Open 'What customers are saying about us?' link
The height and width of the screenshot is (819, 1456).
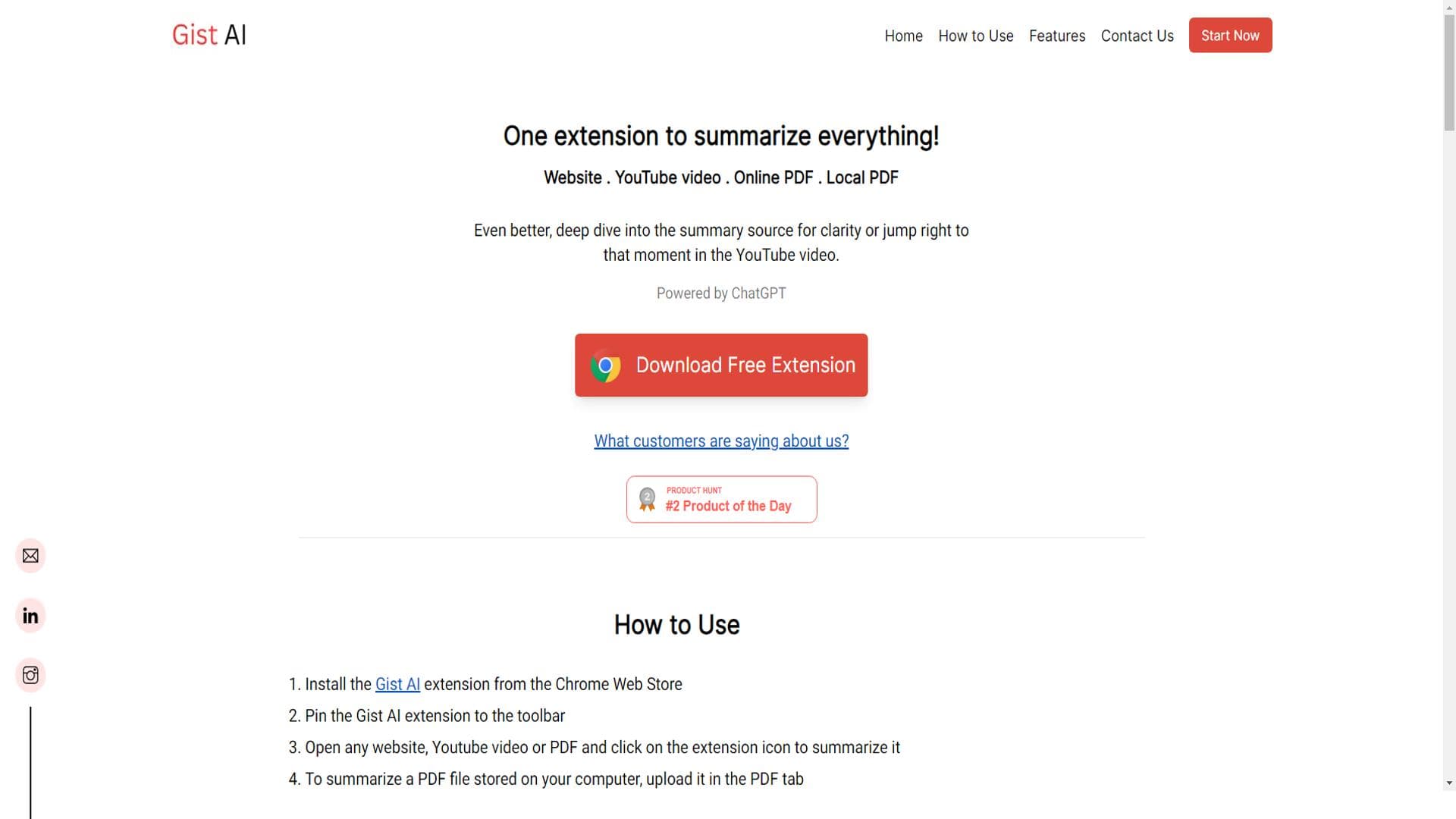tap(721, 441)
